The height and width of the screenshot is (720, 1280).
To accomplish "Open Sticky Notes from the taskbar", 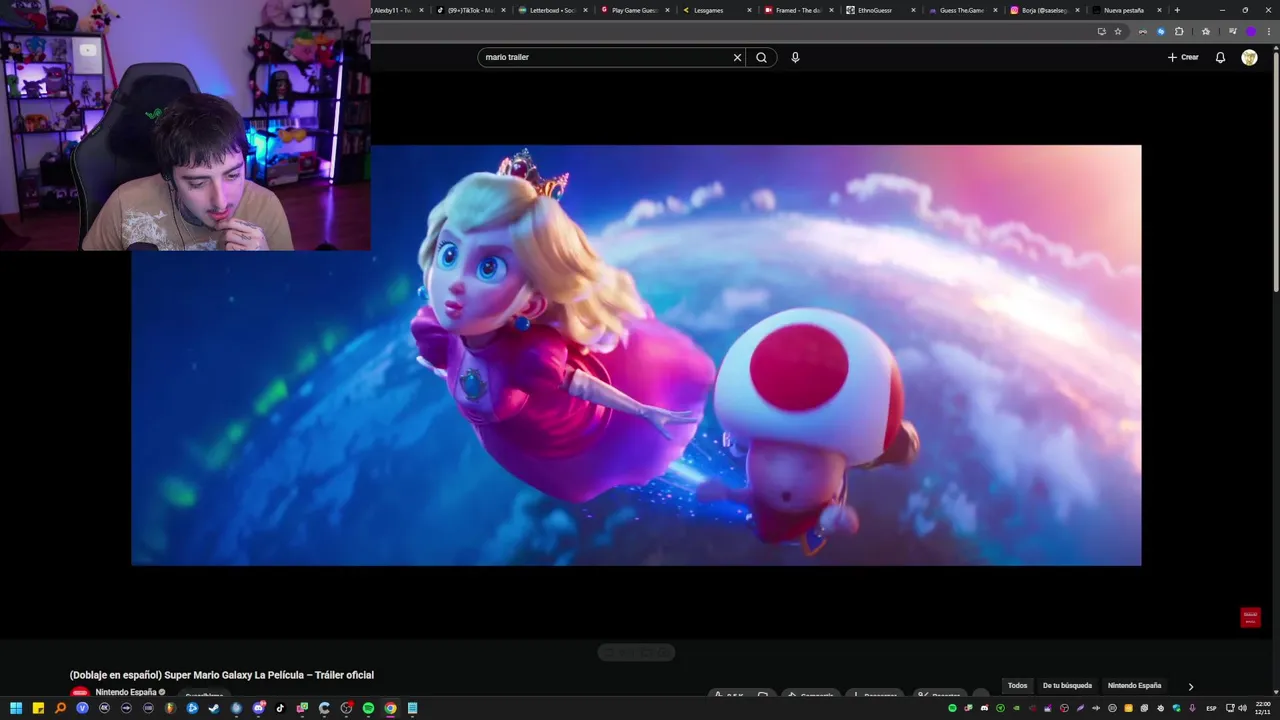I will (x=38, y=708).
